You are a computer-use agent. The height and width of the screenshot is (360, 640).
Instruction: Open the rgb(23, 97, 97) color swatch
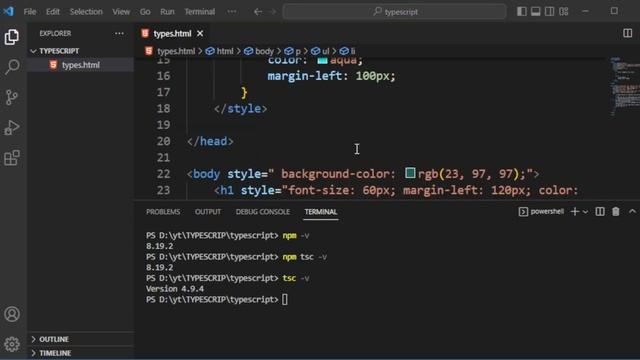coord(410,173)
